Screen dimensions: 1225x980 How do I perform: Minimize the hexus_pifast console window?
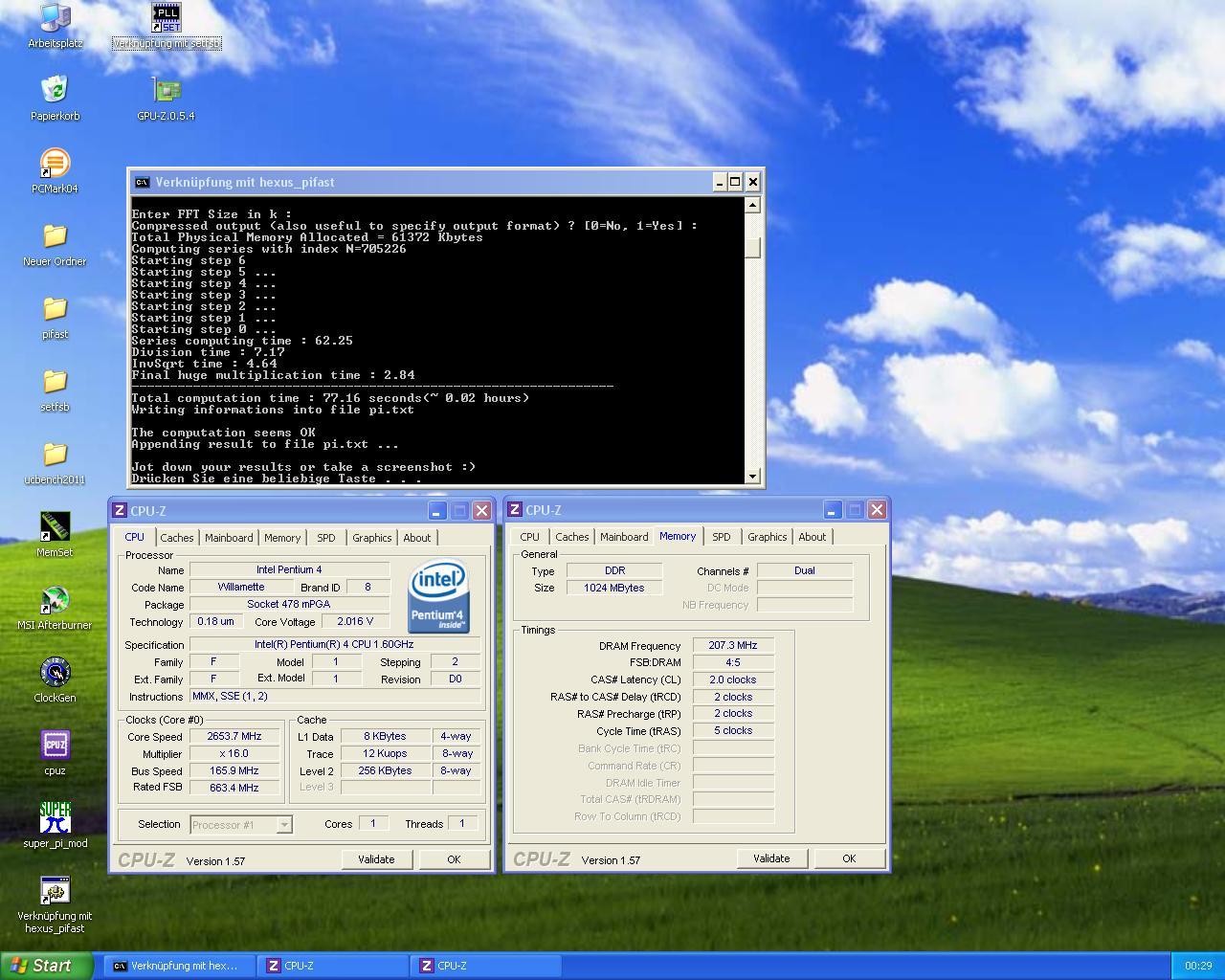(x=719, y=182)
